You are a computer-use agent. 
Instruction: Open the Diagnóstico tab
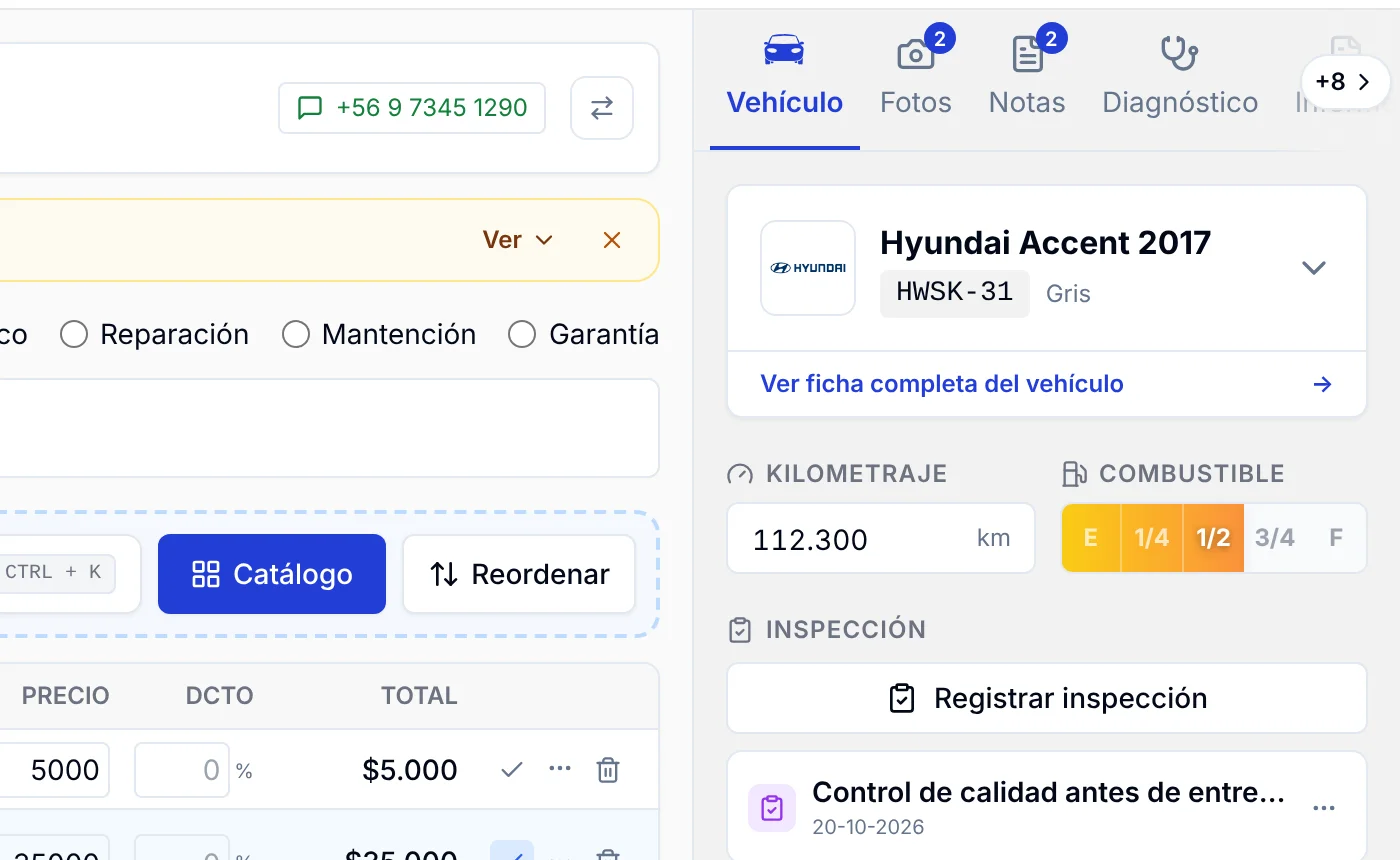click(x=1180, y=76)
